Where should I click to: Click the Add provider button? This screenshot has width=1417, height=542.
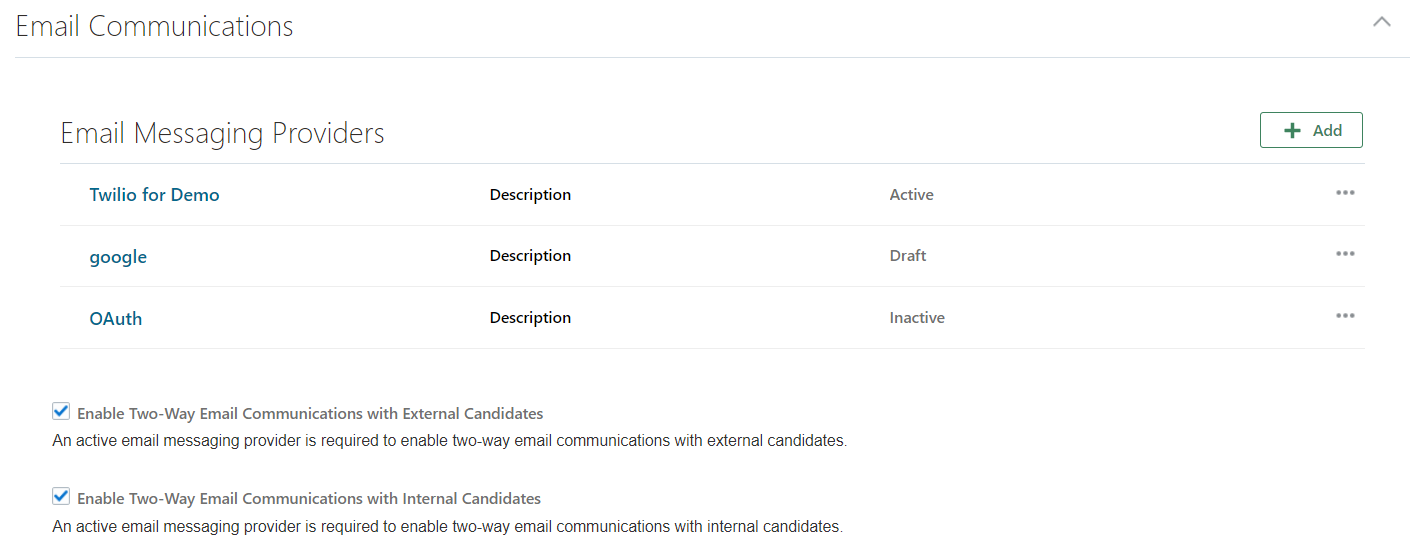1311,130
